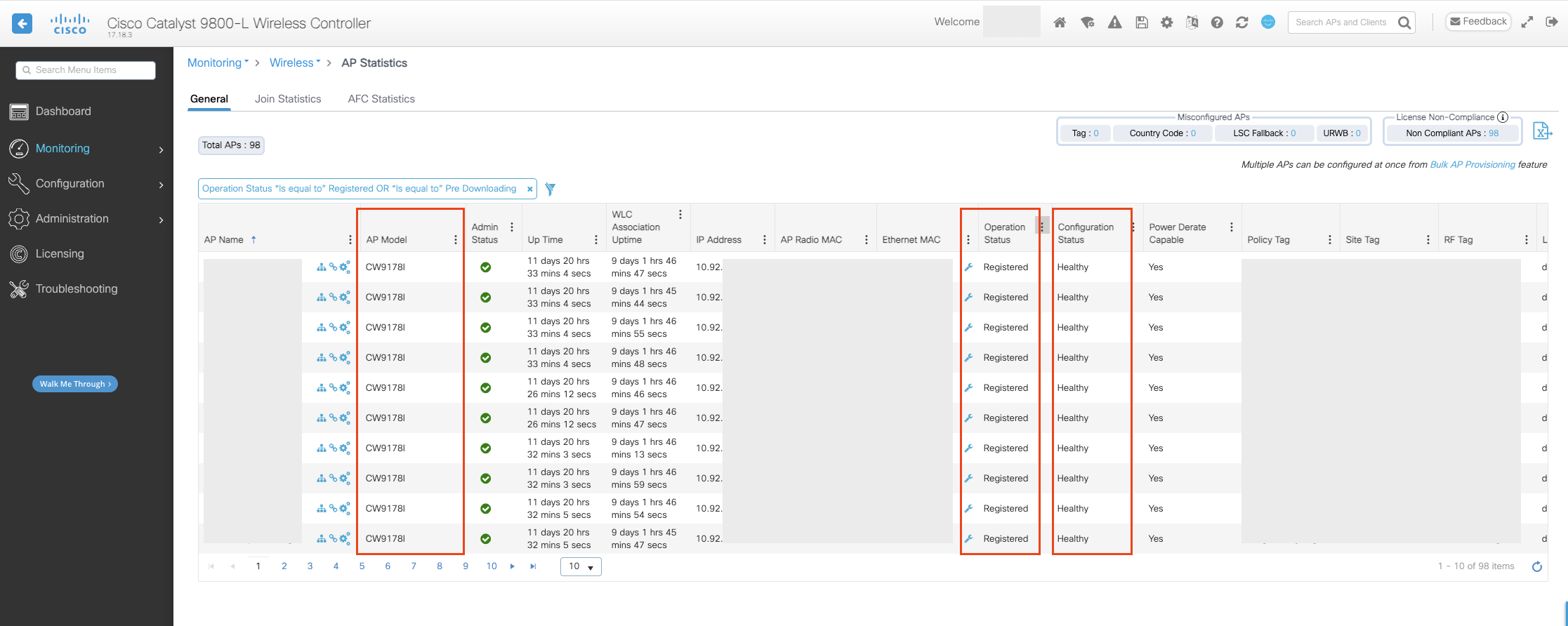The image size is (1568, 626).
Task: Refresh the table with bottom-right reload icon
Action: (x=1537, y=566)
